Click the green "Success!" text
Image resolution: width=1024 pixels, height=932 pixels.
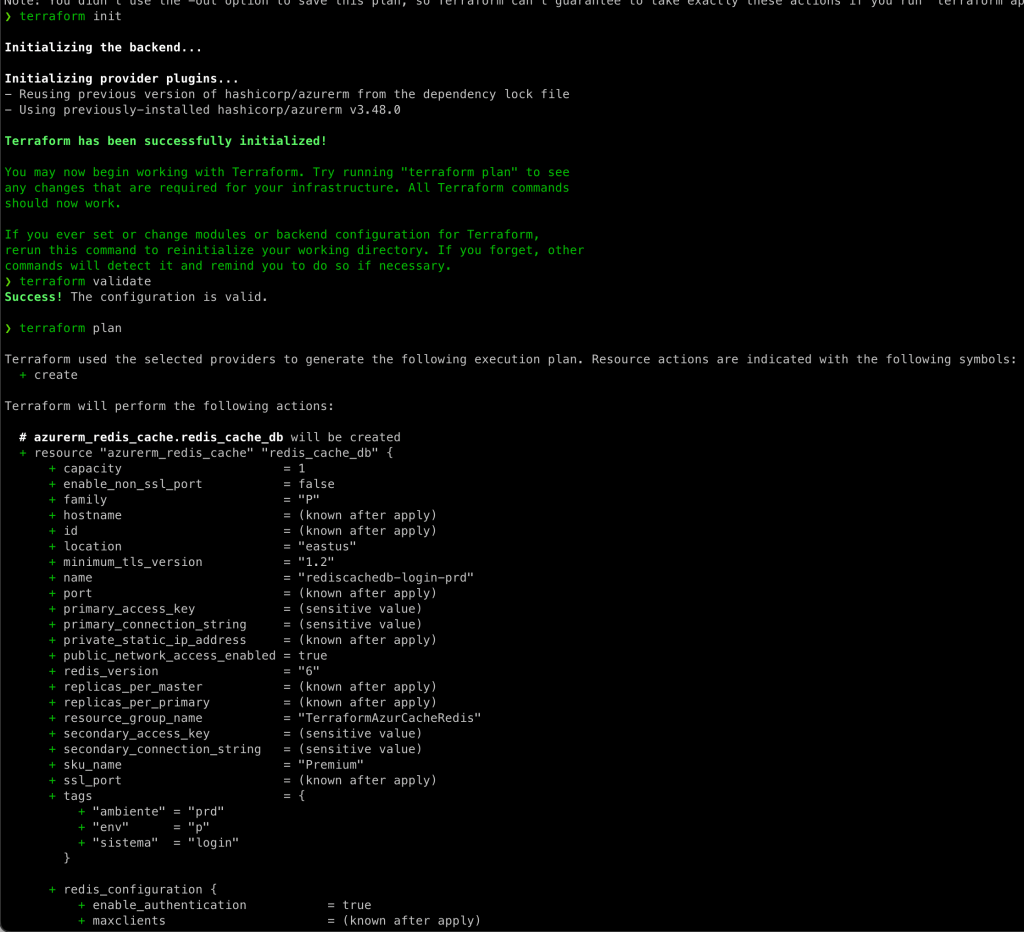pos(34,297)
